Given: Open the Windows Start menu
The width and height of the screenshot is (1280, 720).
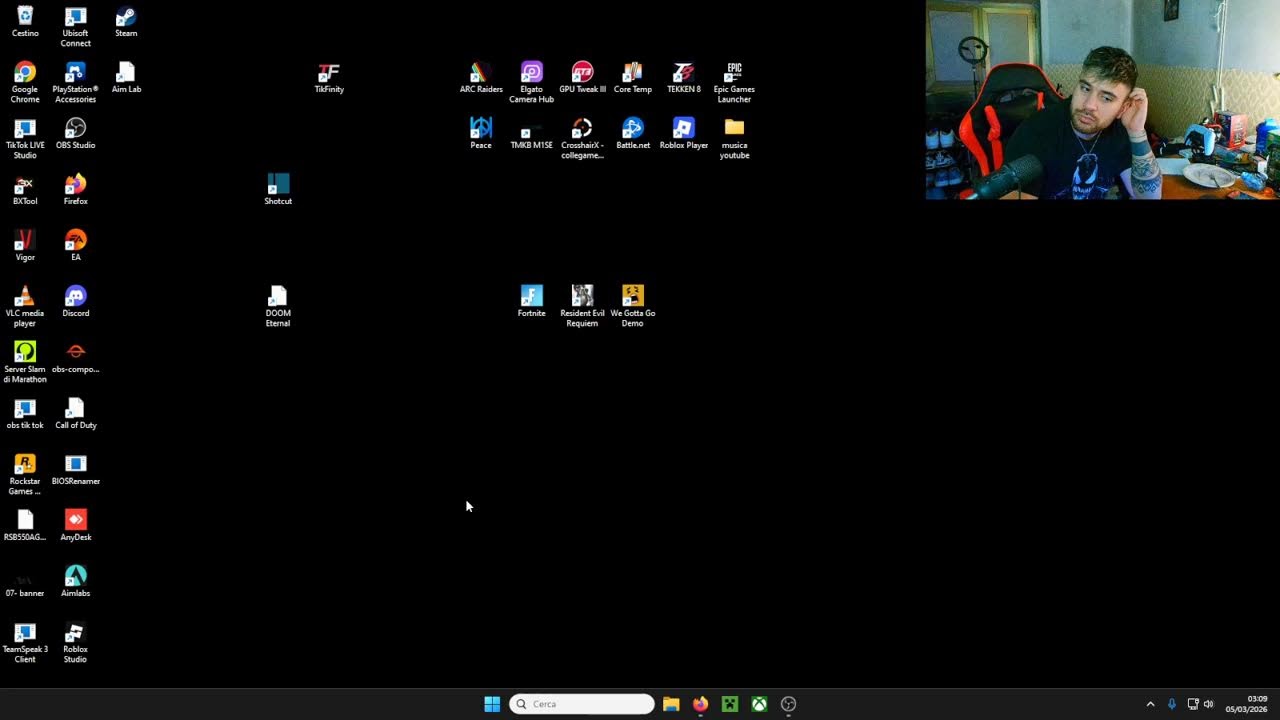Looking at the screenshot, I should point(492,704).
